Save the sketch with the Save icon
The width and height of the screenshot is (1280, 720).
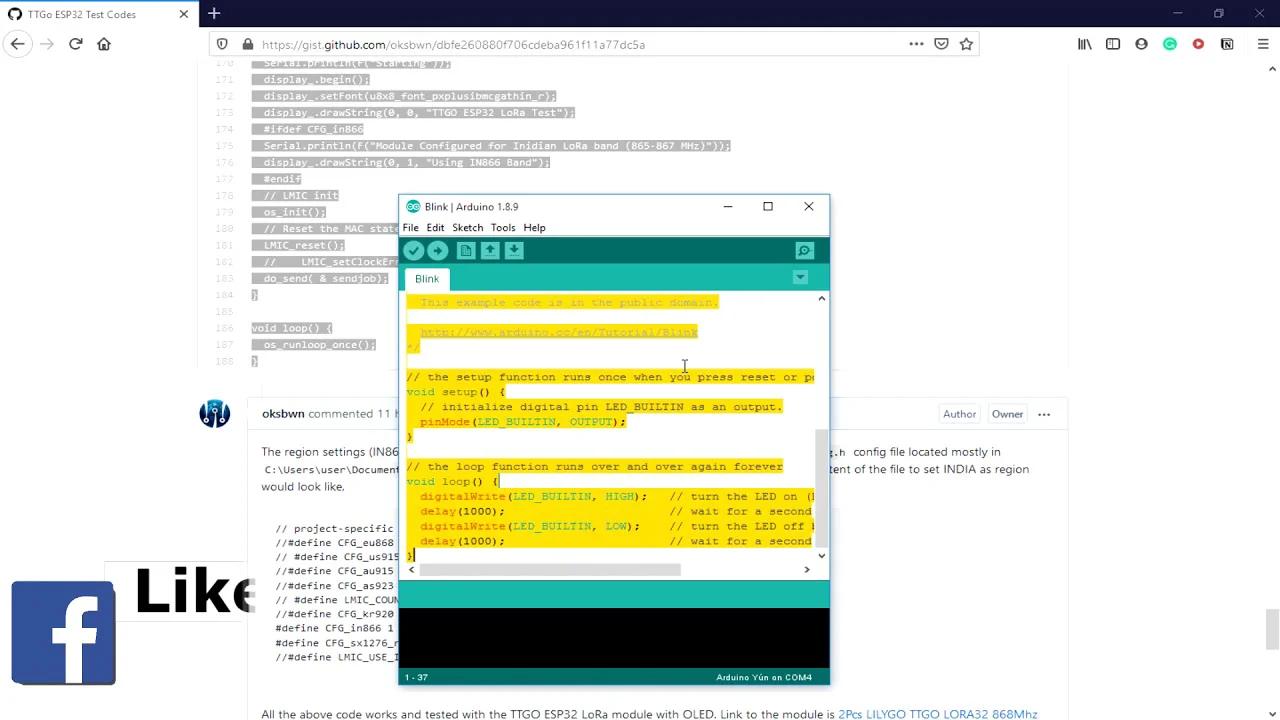[513, 250]
